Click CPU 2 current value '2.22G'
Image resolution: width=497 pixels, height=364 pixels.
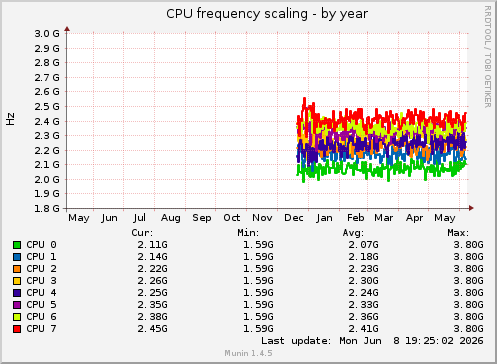[x=153, y=269]
